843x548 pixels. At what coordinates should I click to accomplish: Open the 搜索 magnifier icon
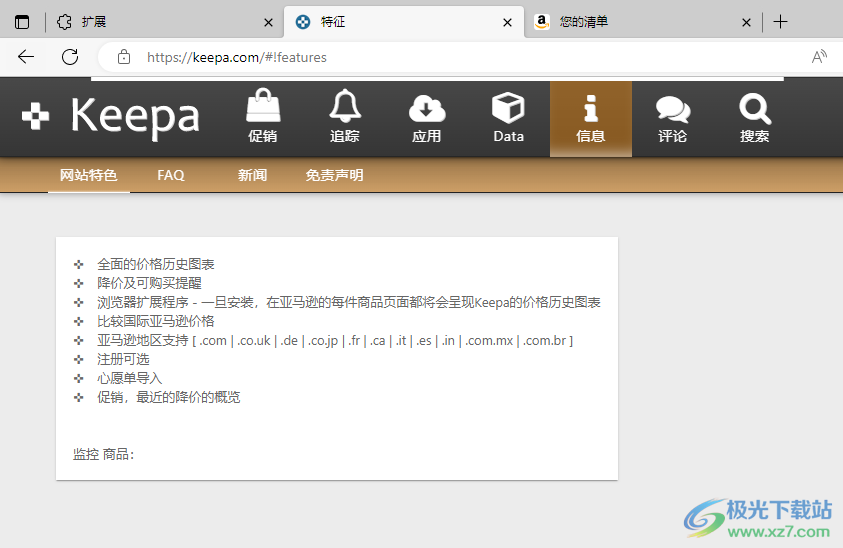[x=755, y=117]
